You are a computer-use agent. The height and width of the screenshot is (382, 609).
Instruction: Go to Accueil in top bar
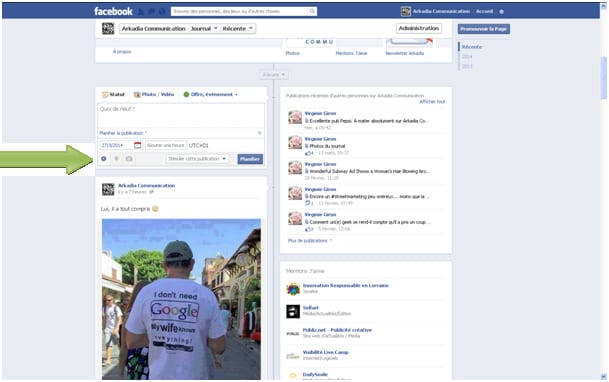click(484, 11)
